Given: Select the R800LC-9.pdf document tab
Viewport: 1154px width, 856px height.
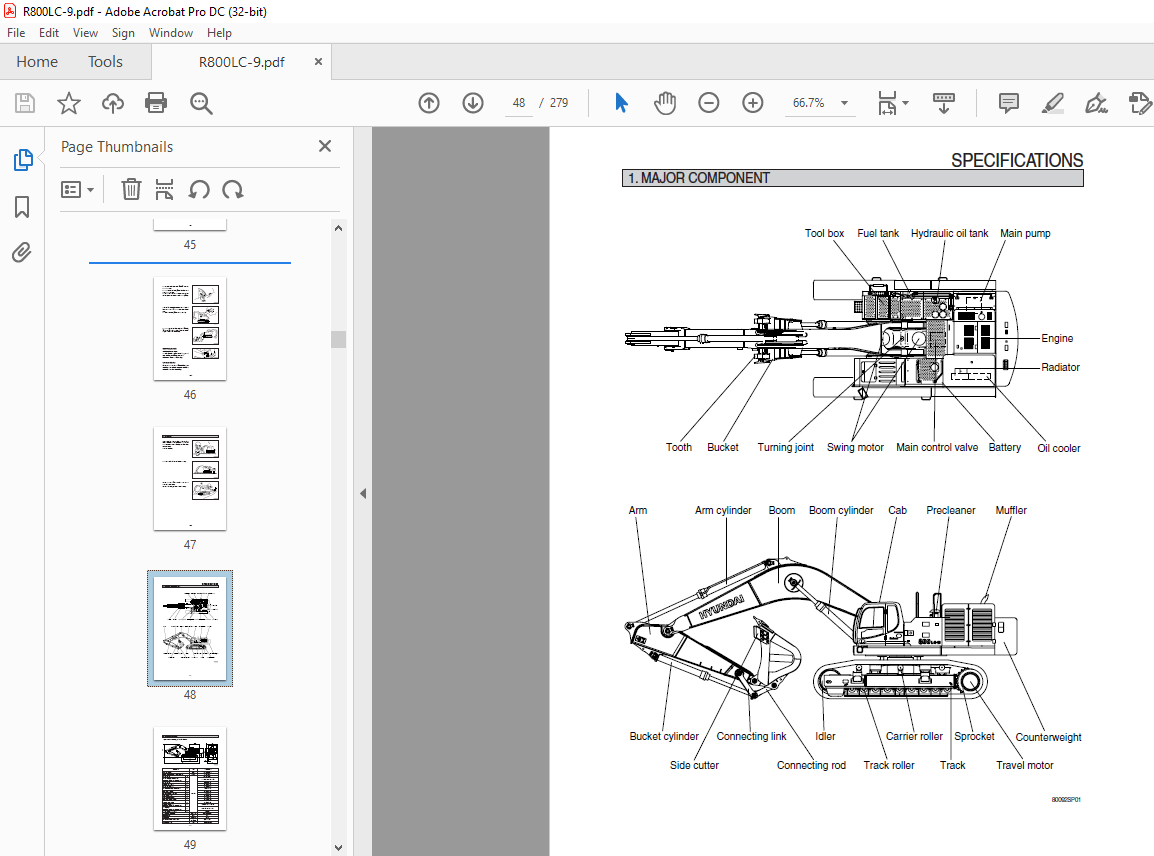Looking at the screenshot, I should 241,62.
